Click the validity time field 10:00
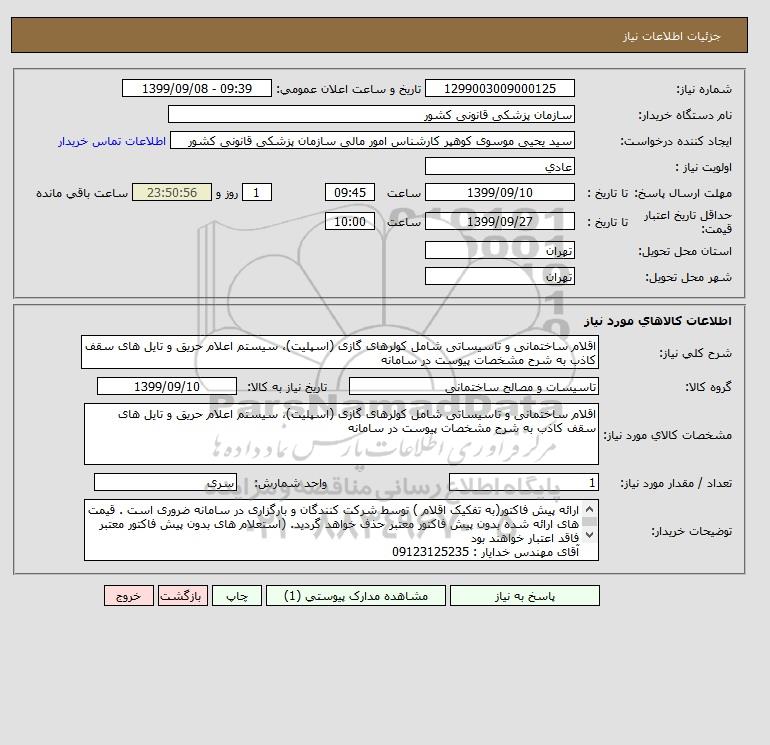The height and width of the screenshot is (745, 770). coord(350,221)
